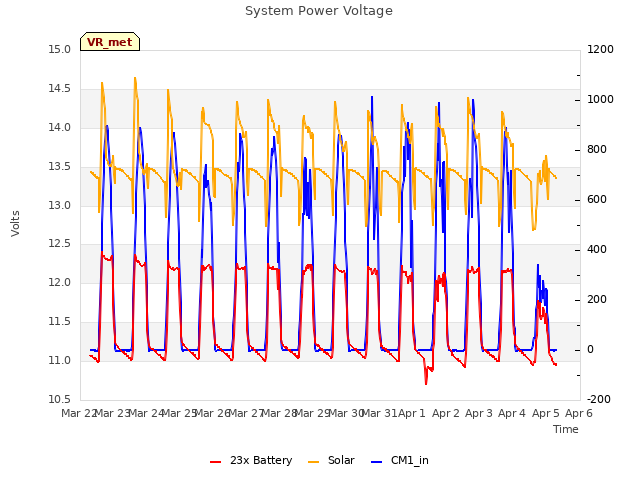Viewport: 640px width, 480px height.
Task: Click the Mar 28 x-axis tick label
Action: click(279, 413)
